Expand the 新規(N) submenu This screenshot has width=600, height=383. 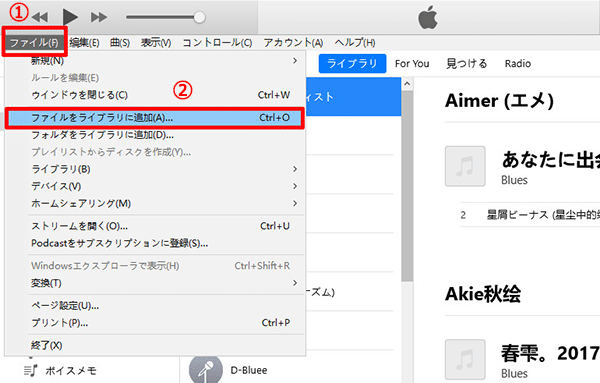[155, 60]
